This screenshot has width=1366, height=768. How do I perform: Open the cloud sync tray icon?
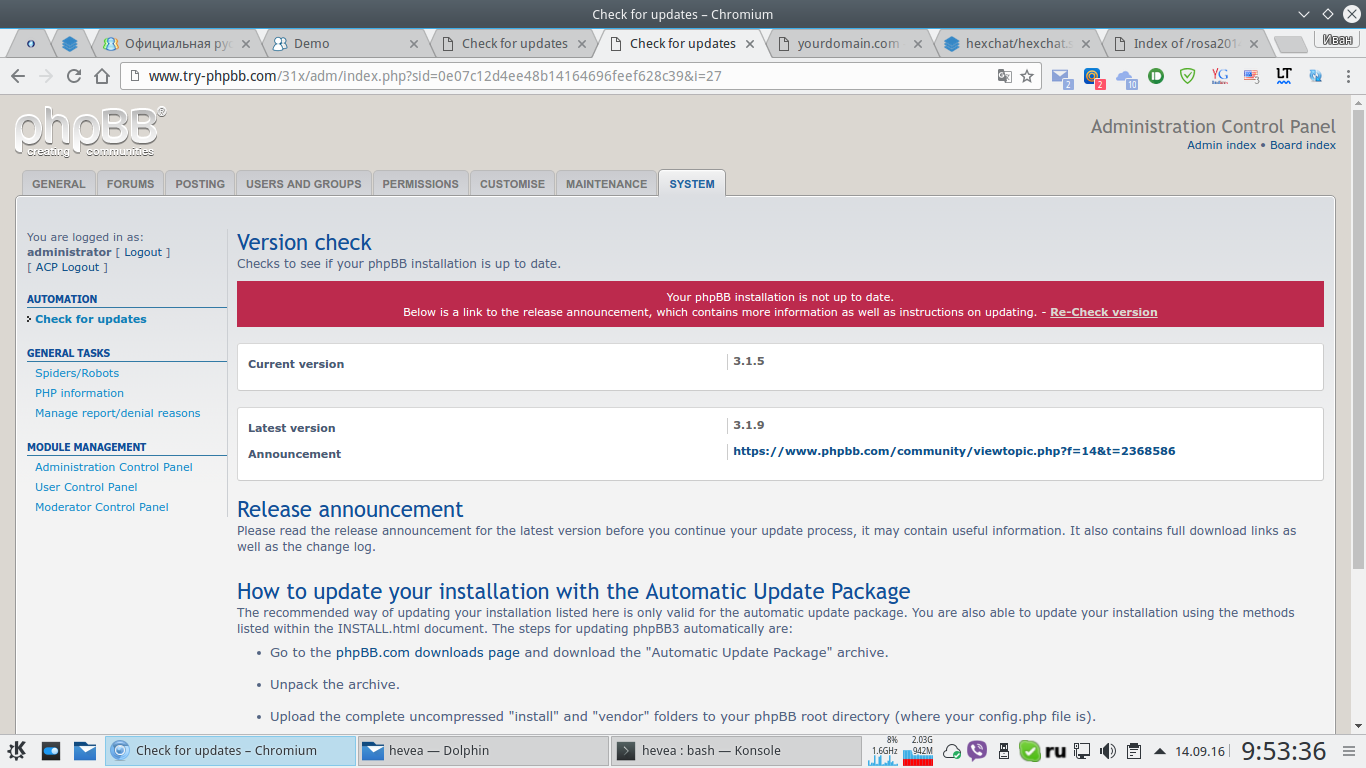tap(952, 751)
